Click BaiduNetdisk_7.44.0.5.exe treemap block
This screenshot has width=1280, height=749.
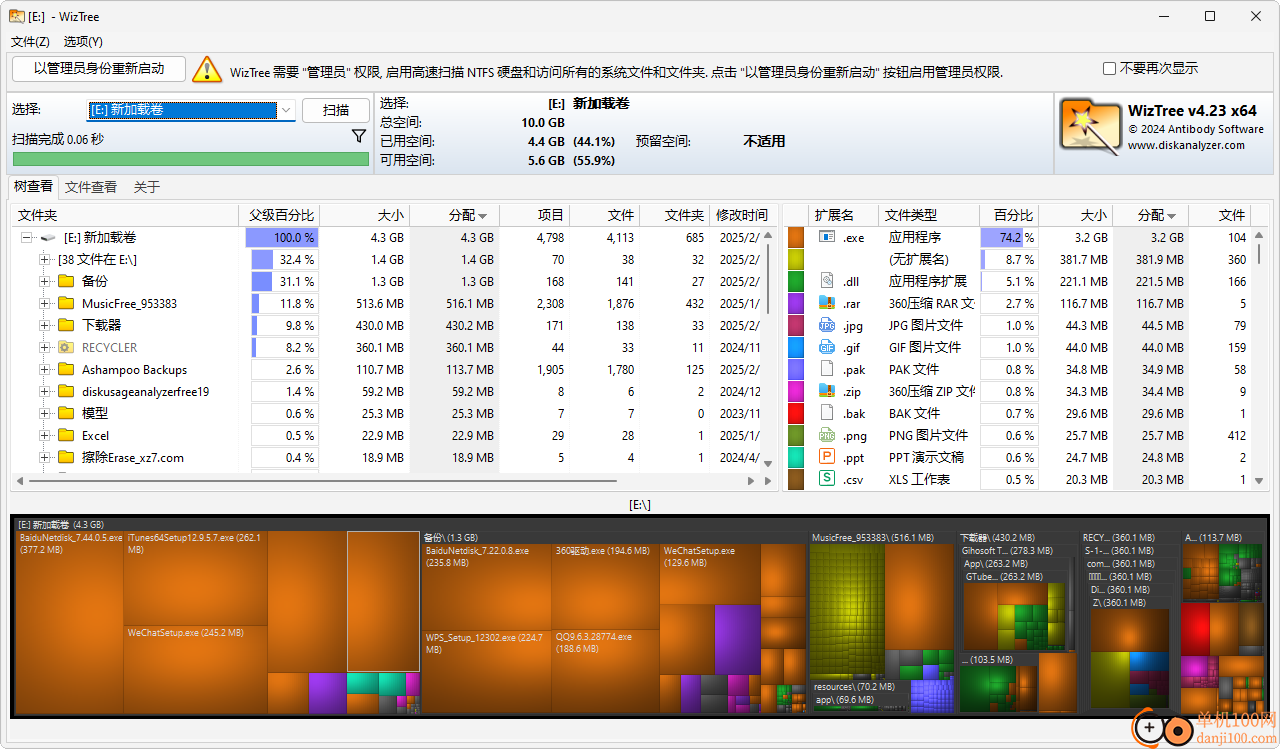[70, 620]
